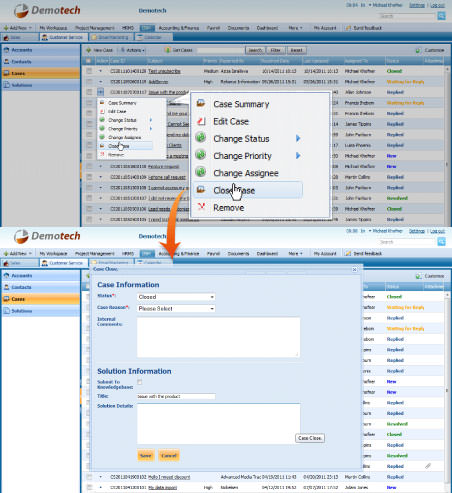Click the Search button in the upper toolbar
This screenshot has height=493, width=452.
[255, 50]
